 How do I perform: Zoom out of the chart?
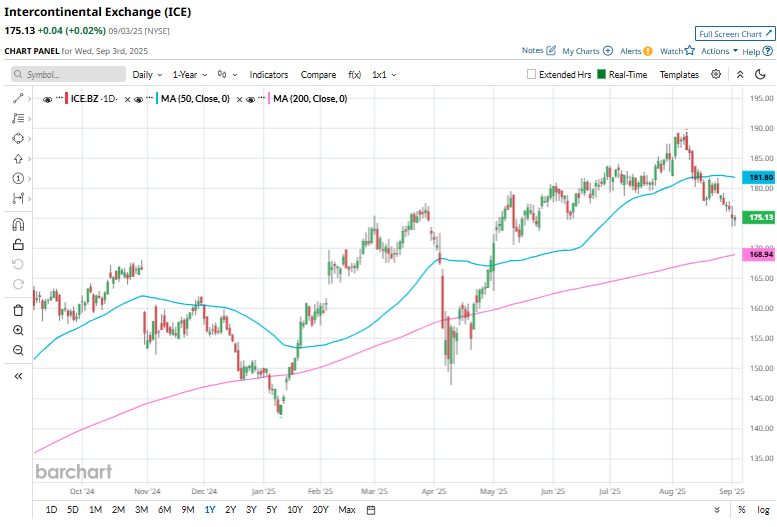coord(18,350)
